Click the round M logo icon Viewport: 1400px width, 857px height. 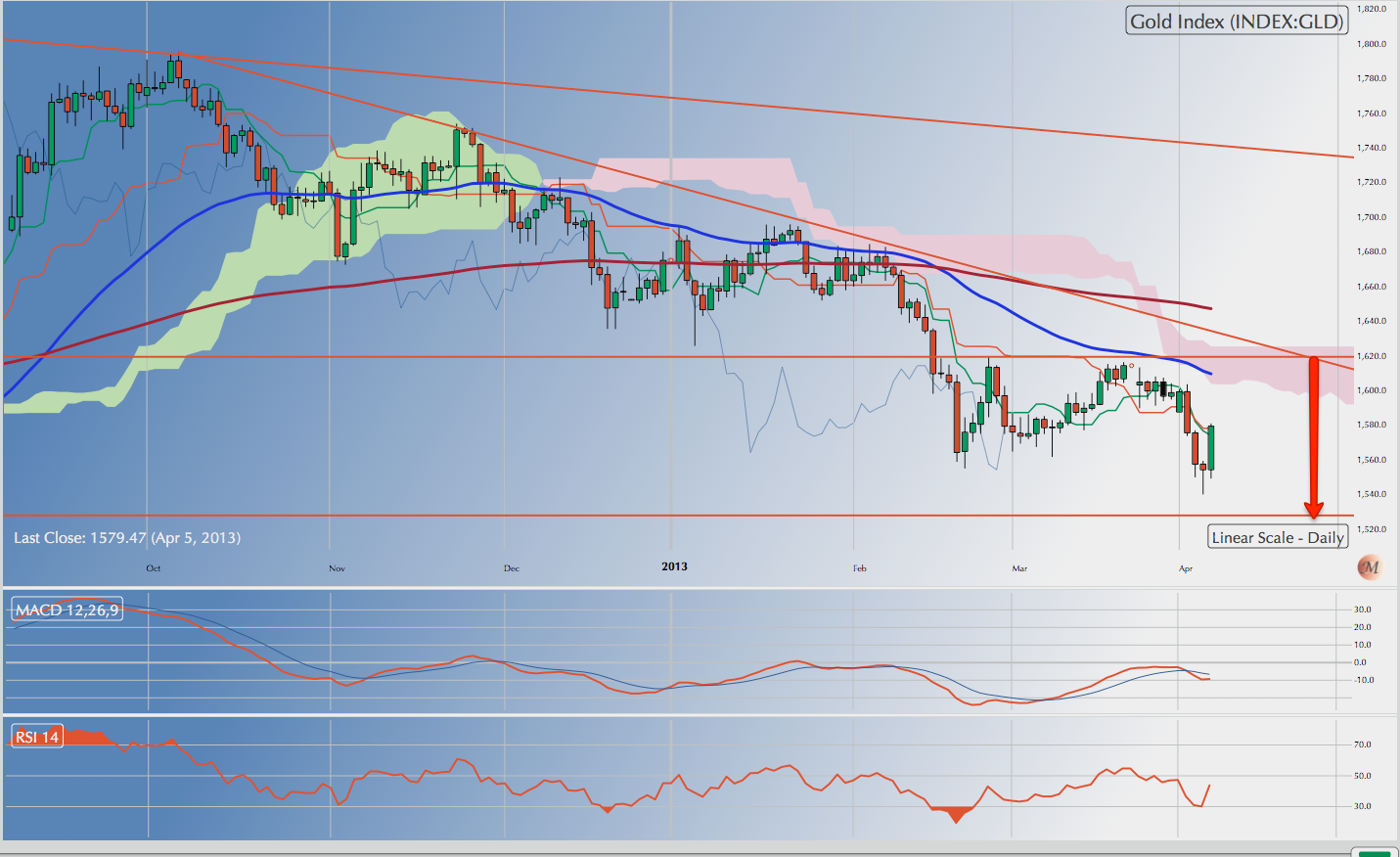tap(1370, 567)
